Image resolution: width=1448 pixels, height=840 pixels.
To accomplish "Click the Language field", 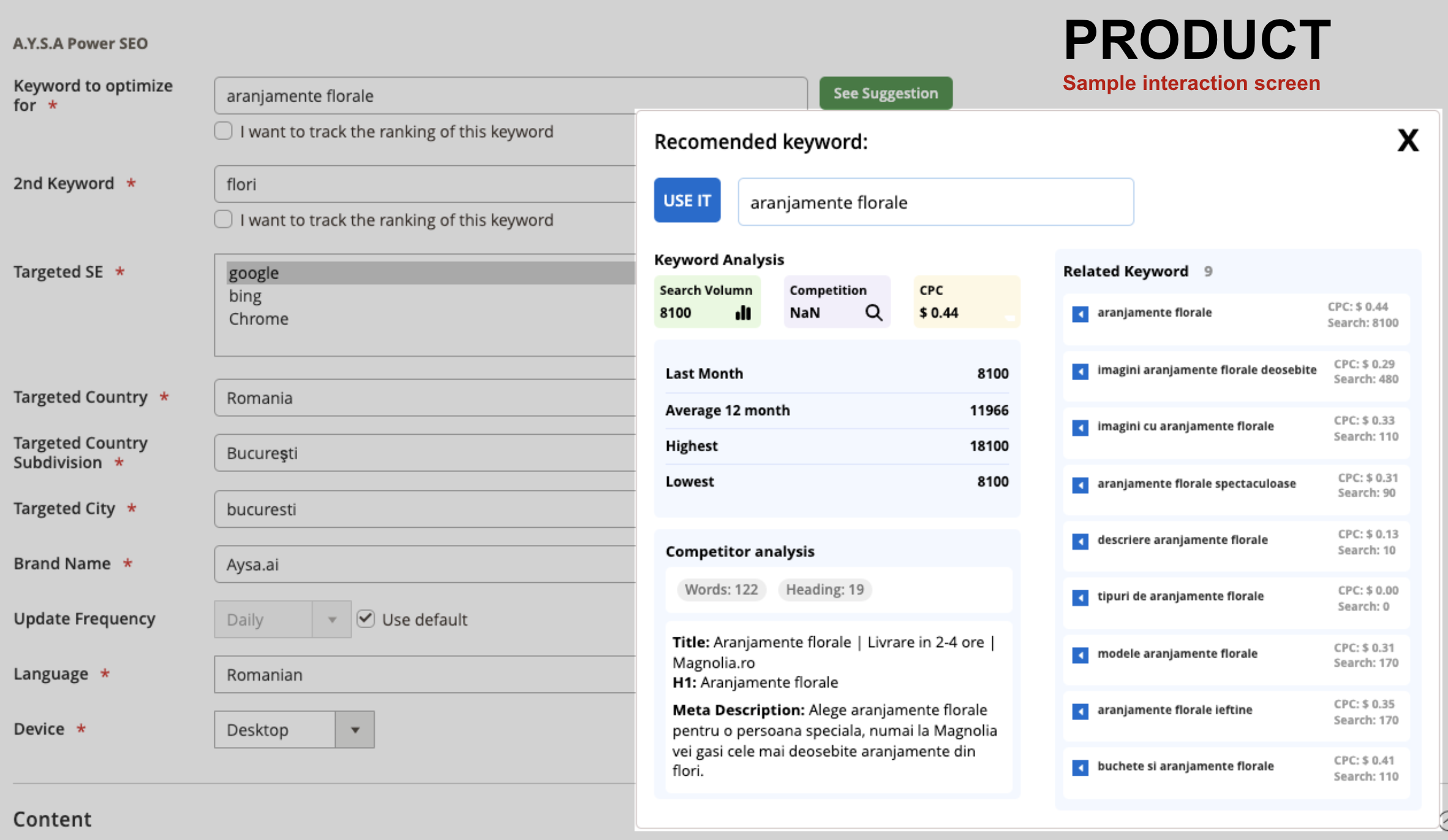I will 425,674.
